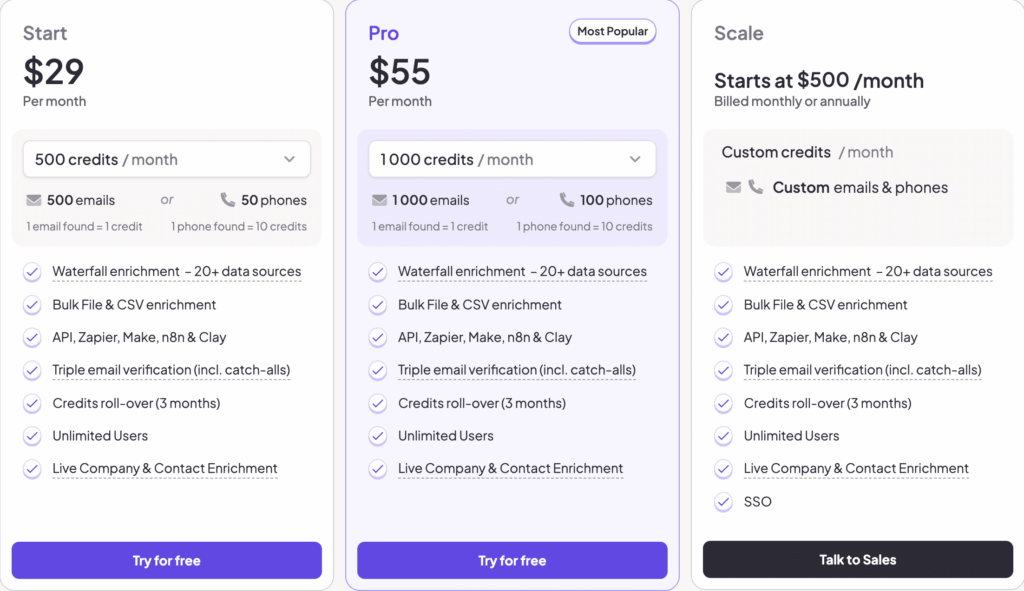This screenshot has height=591, width=1024.
Task: Open the Waterfall enrichment data sources link in Start
Action: click(176, 271)
